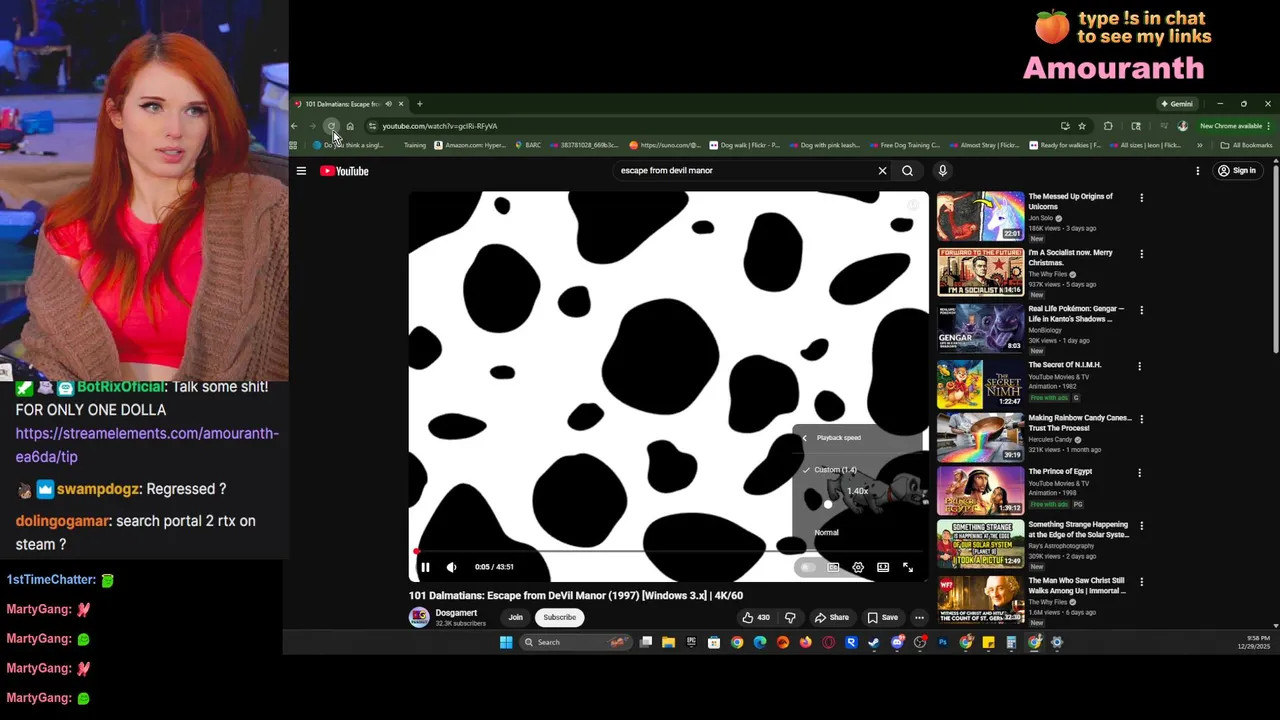Go to the YouTube home logo
Screen dimensions: 1280x720
pyautogui.click(x=345, y=171)
